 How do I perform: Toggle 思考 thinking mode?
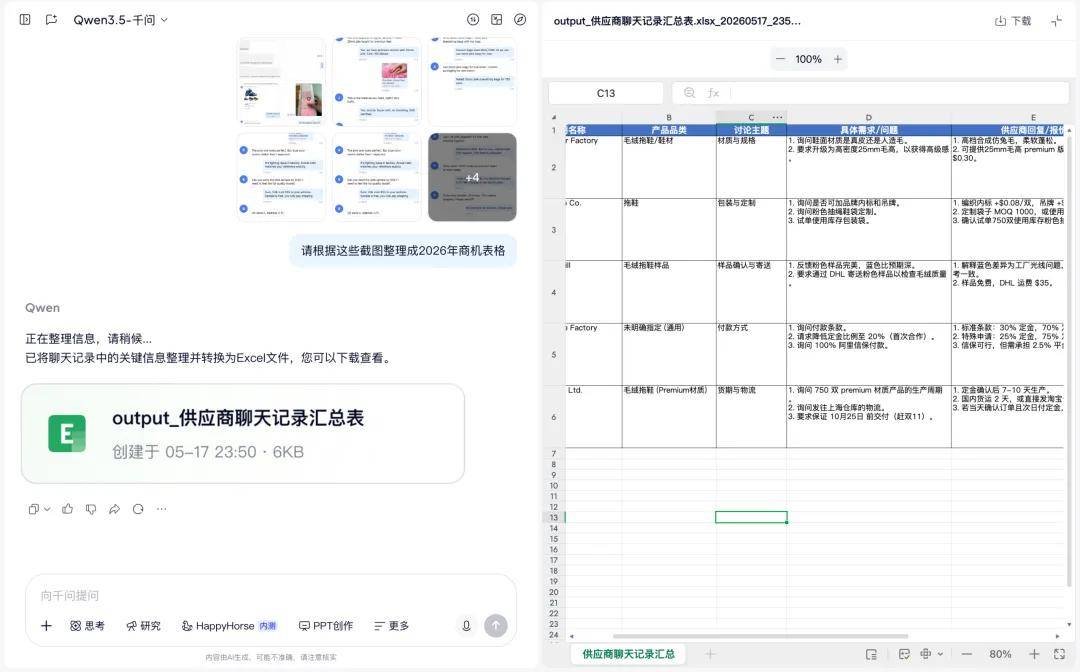(x=87, y=625)
